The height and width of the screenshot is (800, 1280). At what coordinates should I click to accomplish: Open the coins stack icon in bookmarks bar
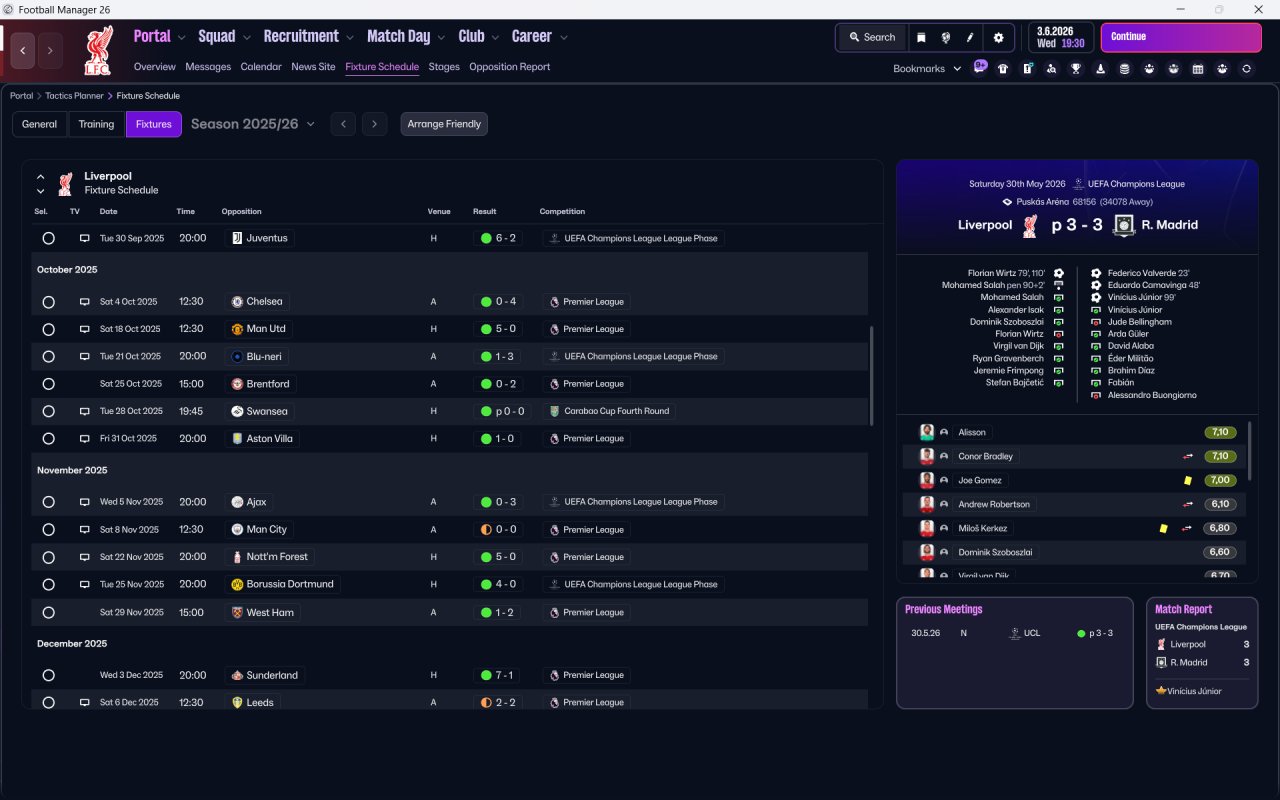coord(1124,69)
